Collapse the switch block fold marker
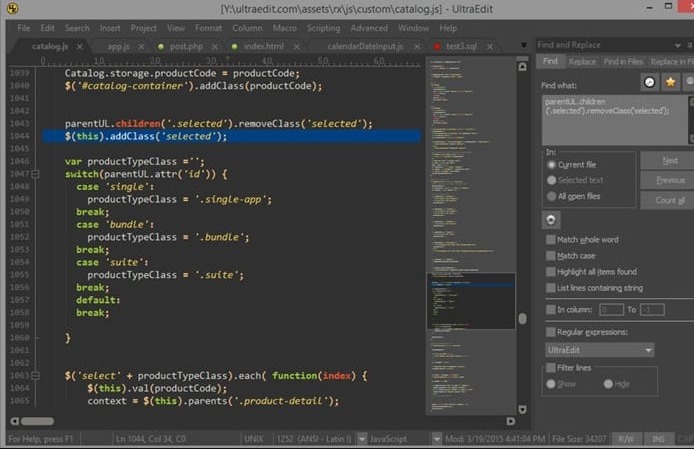The width and height of the screenshot is (694, 449). click(x=37, y=174)
